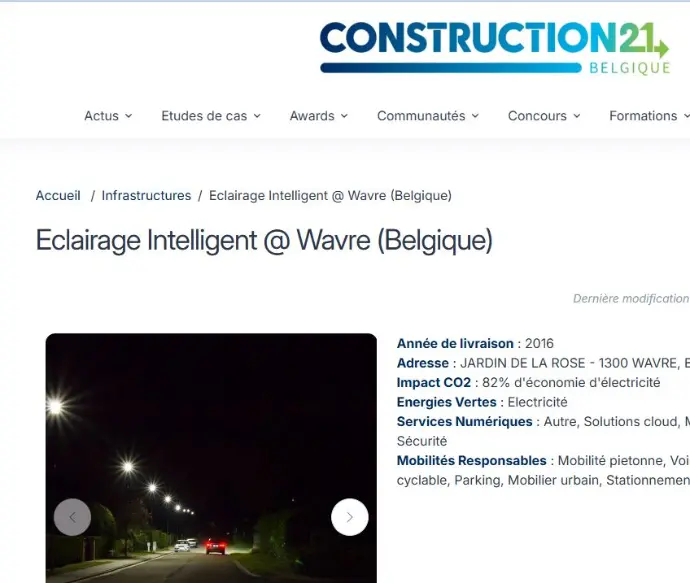Click the Construction21 Belgique logo

tap(495, 48)
